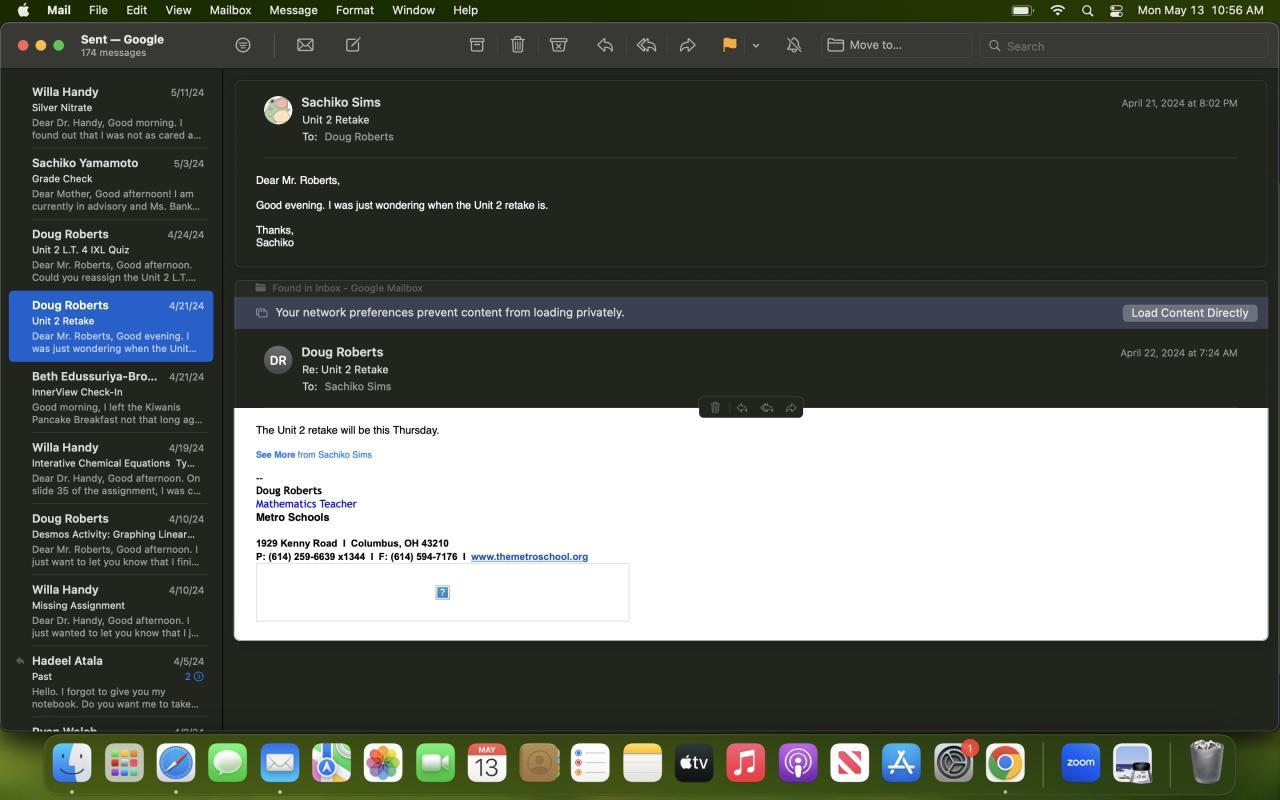
Task: Flag the selected message orange
Action: point(730,45)
